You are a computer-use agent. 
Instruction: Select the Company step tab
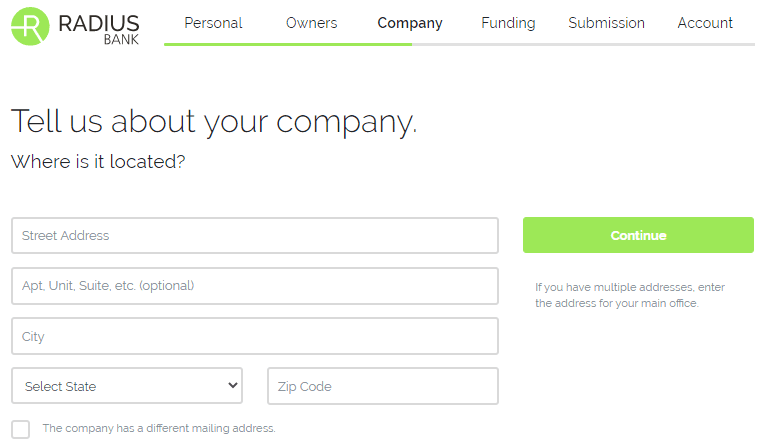click(410, 23)
